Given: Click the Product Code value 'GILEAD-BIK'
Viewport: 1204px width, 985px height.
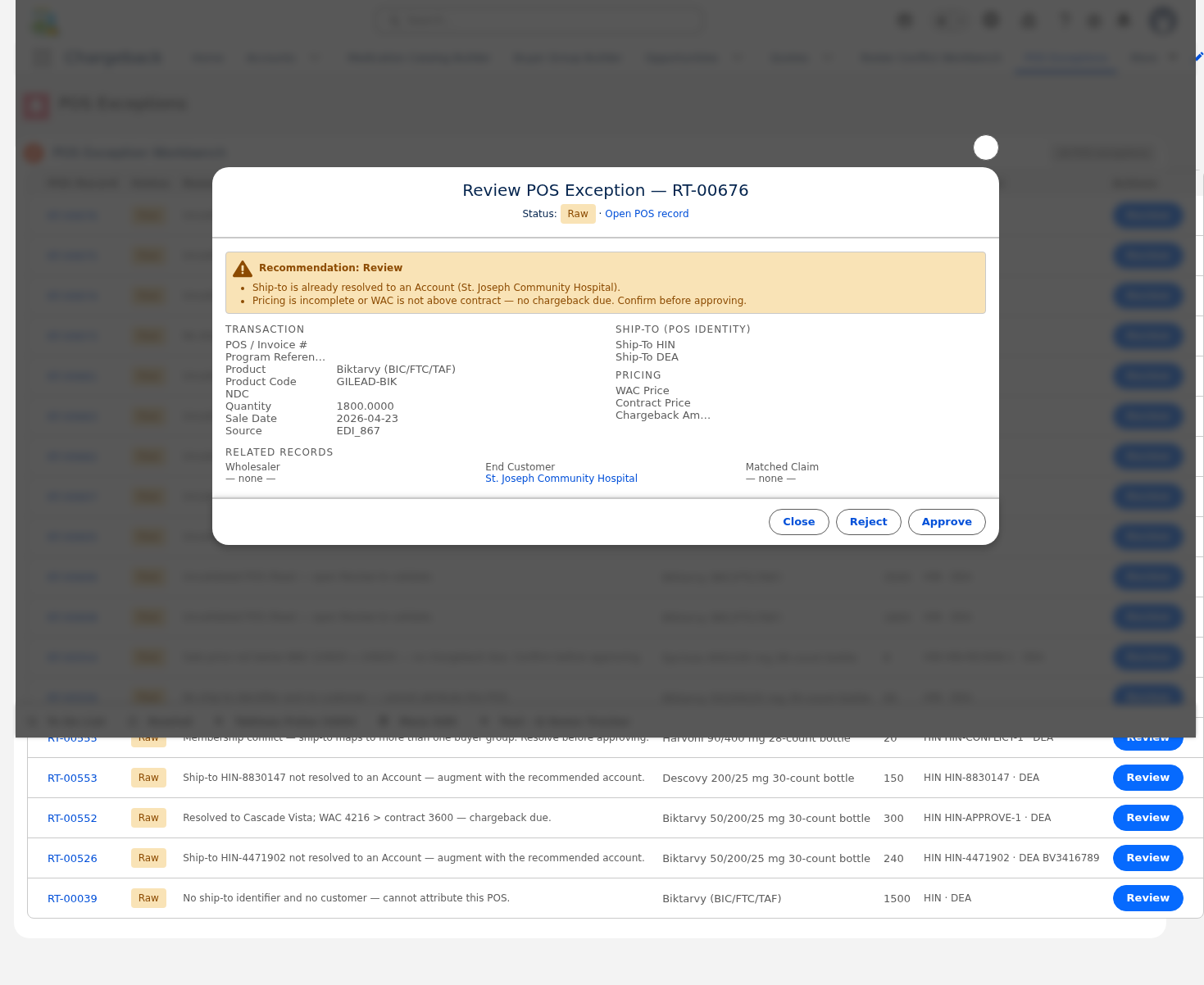Looking at the screenshot, I should [x=366, y=382].
